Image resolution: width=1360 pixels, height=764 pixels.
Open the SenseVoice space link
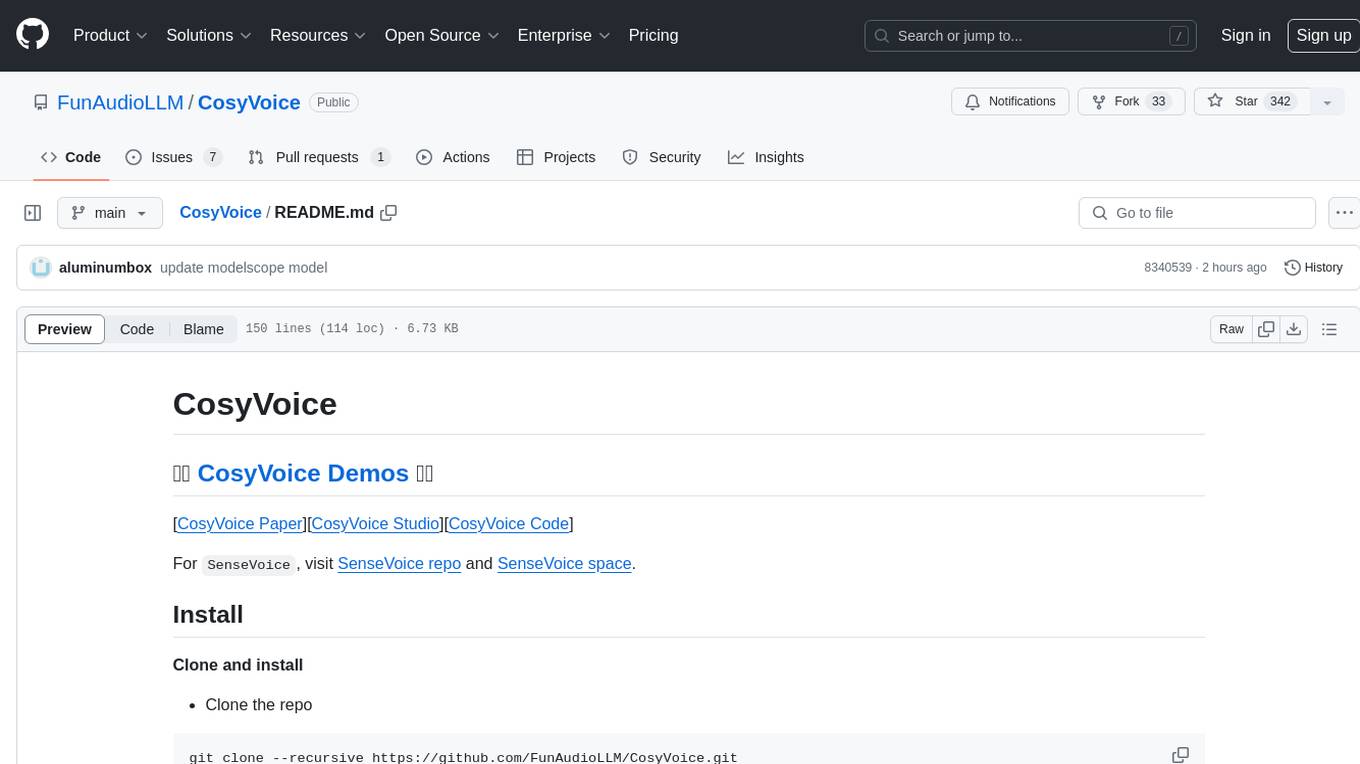pyautogui.click(x=564, y=563)
